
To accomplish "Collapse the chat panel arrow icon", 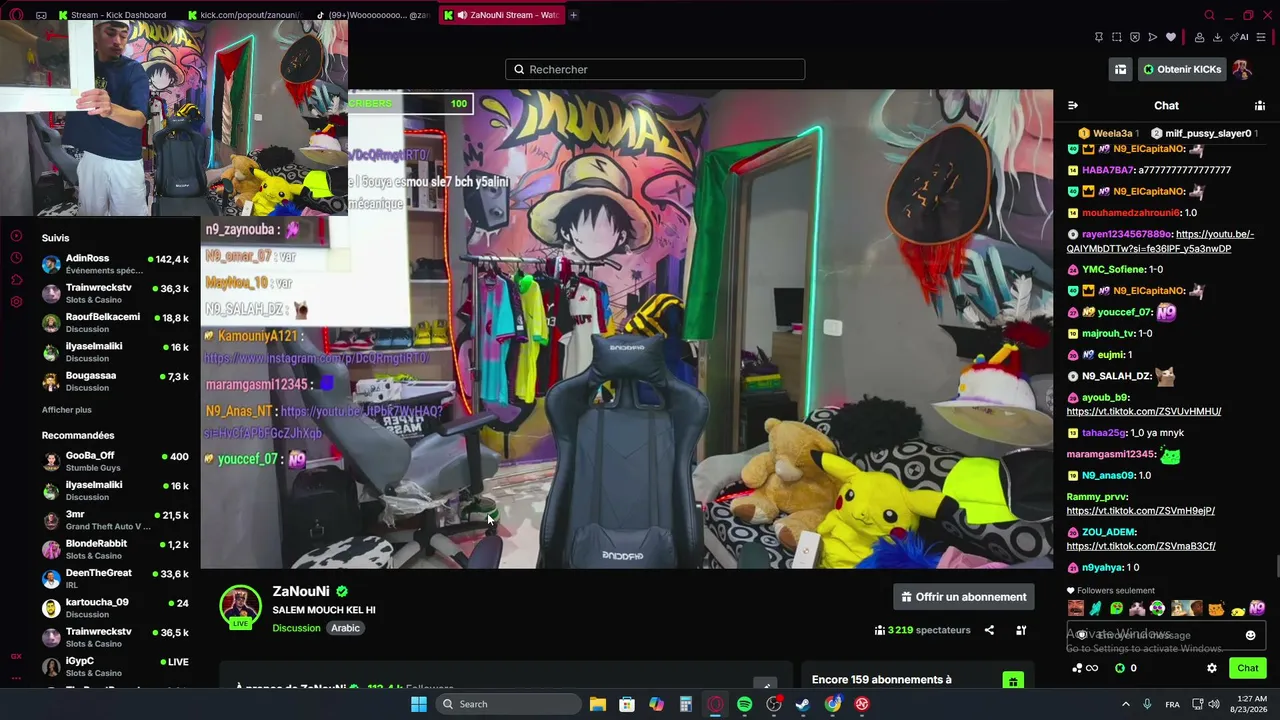I will (1073, 105).
